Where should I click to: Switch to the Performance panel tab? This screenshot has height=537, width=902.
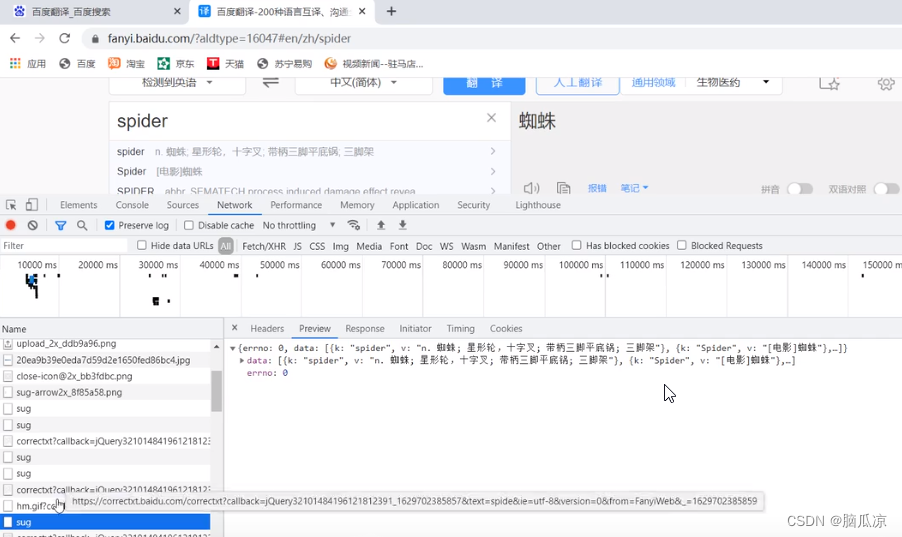(x=296, y=205)
